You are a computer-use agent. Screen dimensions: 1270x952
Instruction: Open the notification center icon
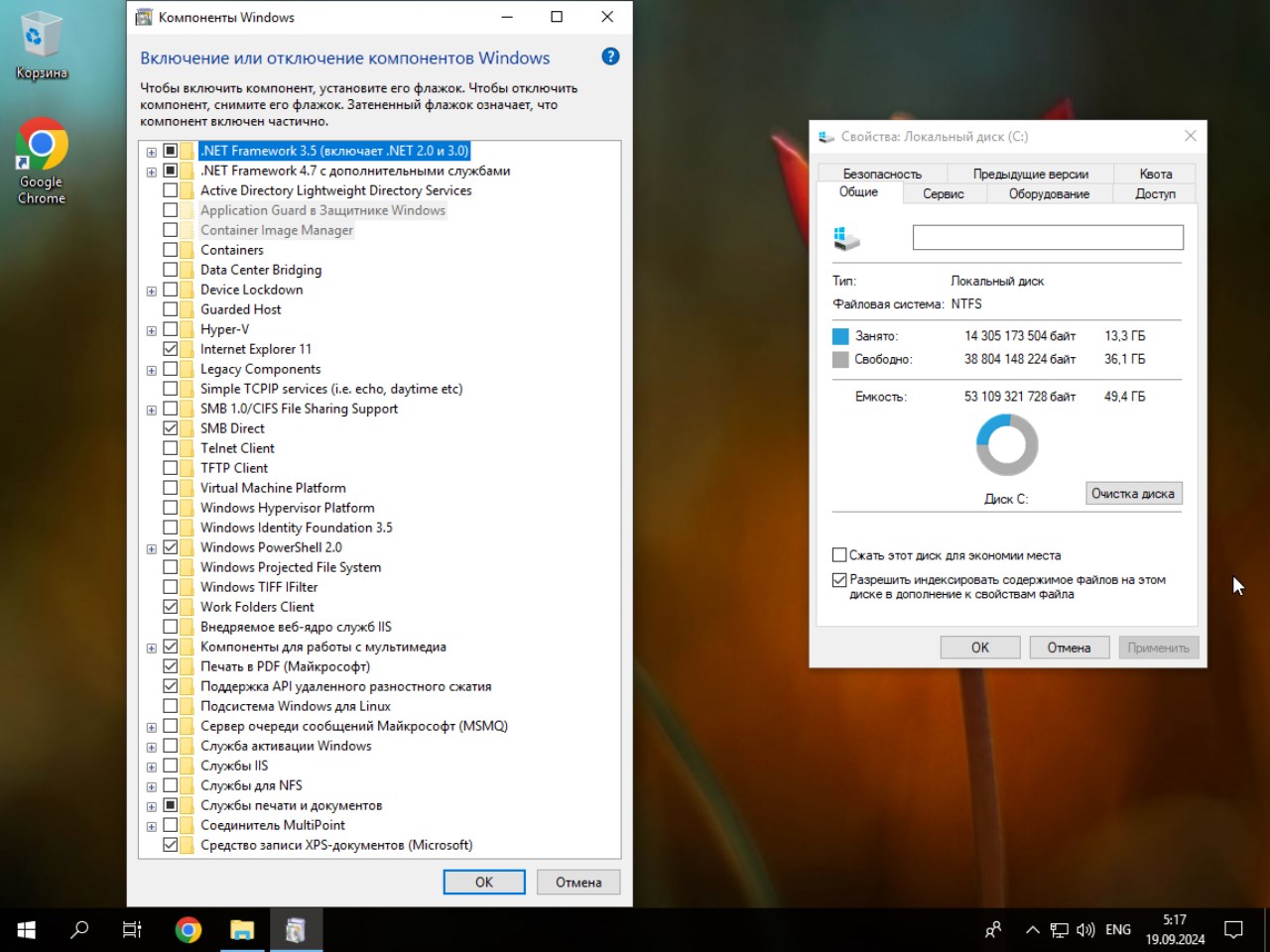(1233, 929)
